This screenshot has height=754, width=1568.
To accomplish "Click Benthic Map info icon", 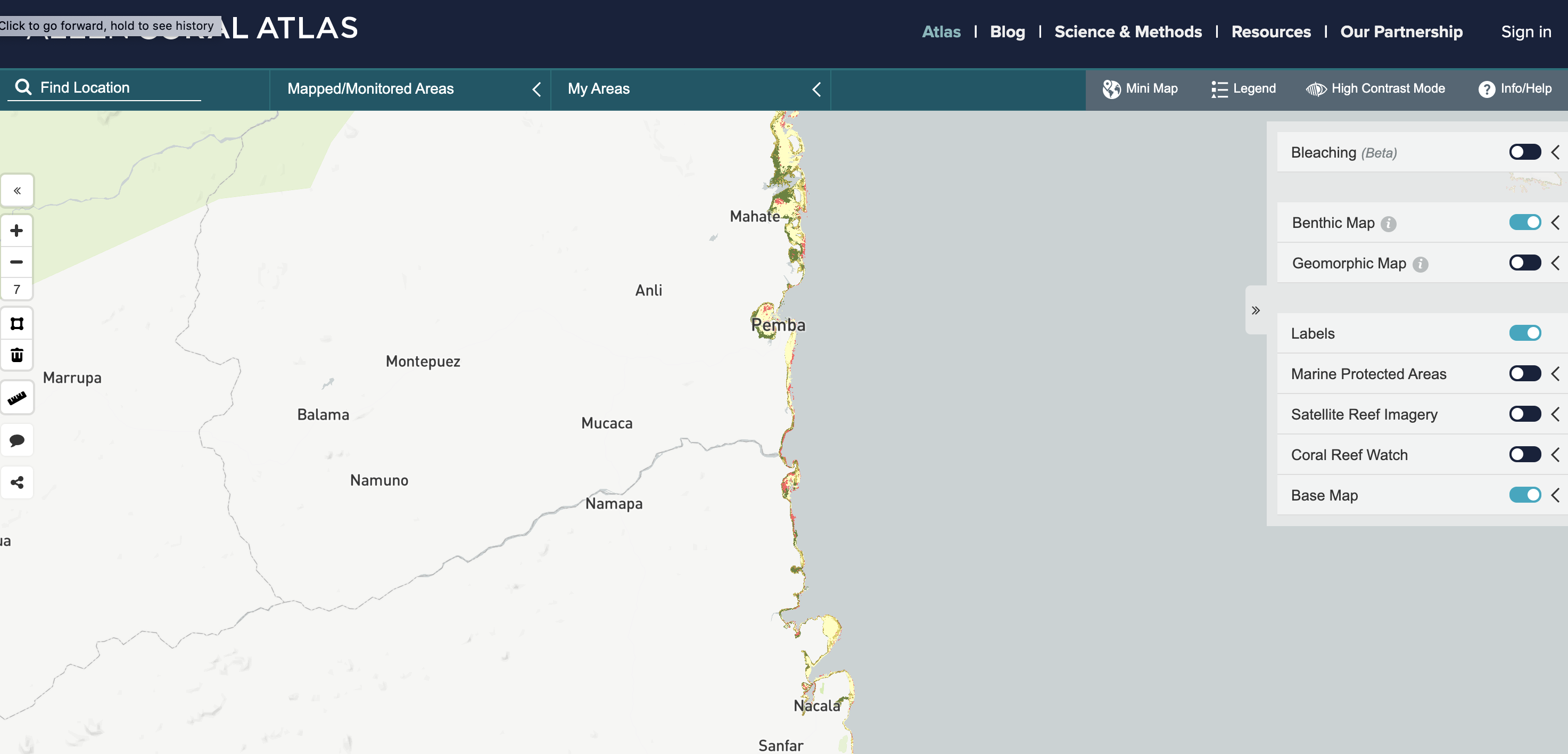I will (1389, 224).
